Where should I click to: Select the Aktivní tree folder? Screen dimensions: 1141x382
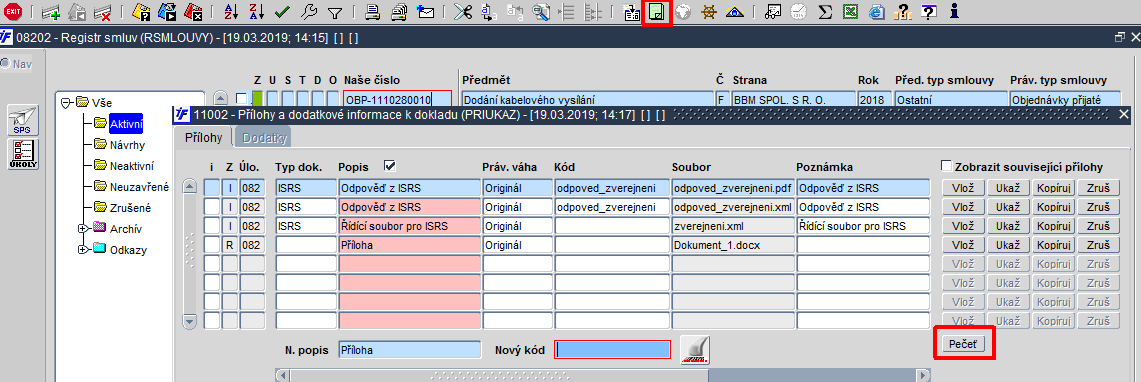click(x=127, y=124)
